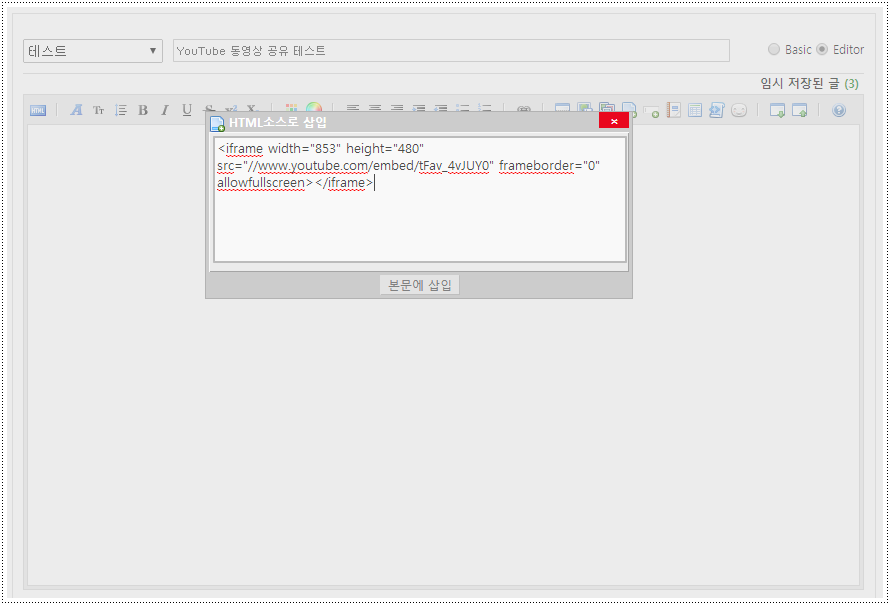Toggle italic formatting
The width and height of the screenshot is (890, 605).
click(x=165, y=111)
